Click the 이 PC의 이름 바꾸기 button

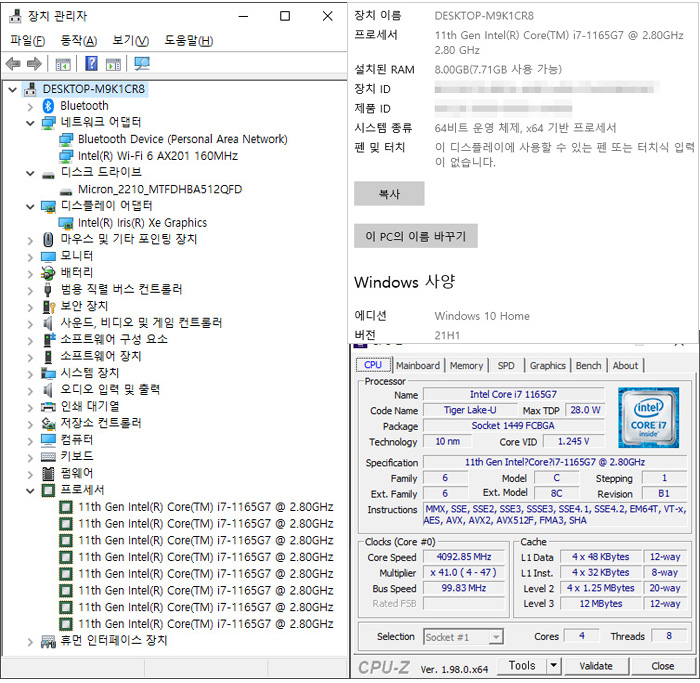[416, 236]
